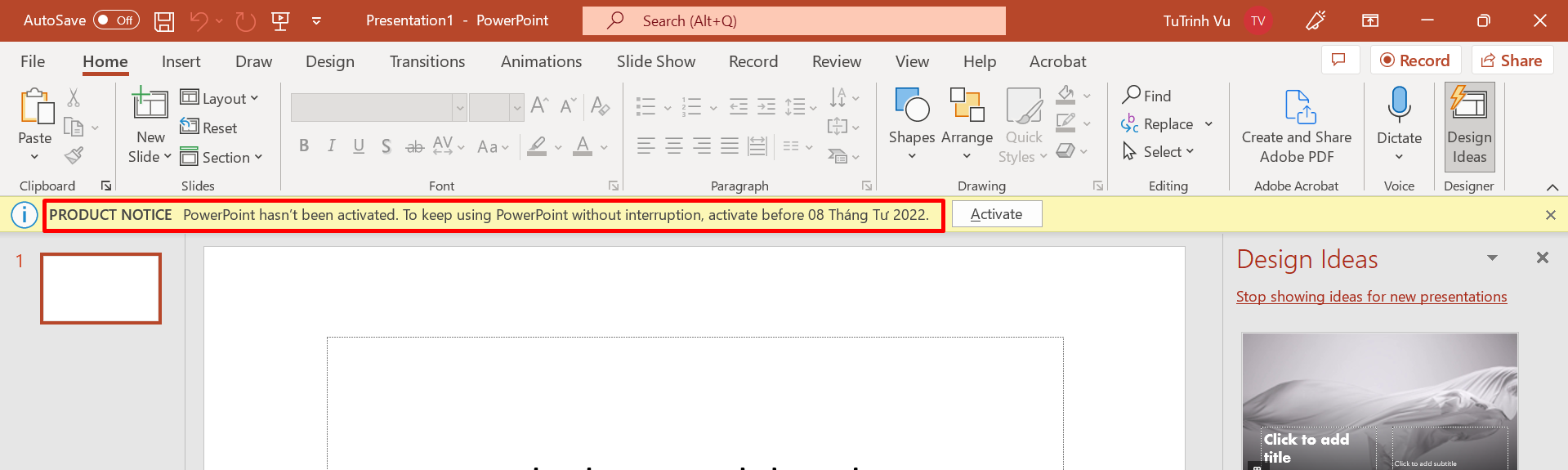Open the TV account avatar

[x=1258, y=20]
